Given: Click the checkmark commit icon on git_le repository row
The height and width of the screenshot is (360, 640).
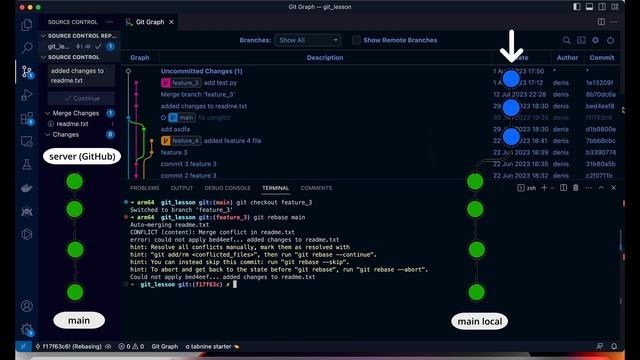Looking at the screenshot, I should (x=98, y=47).
